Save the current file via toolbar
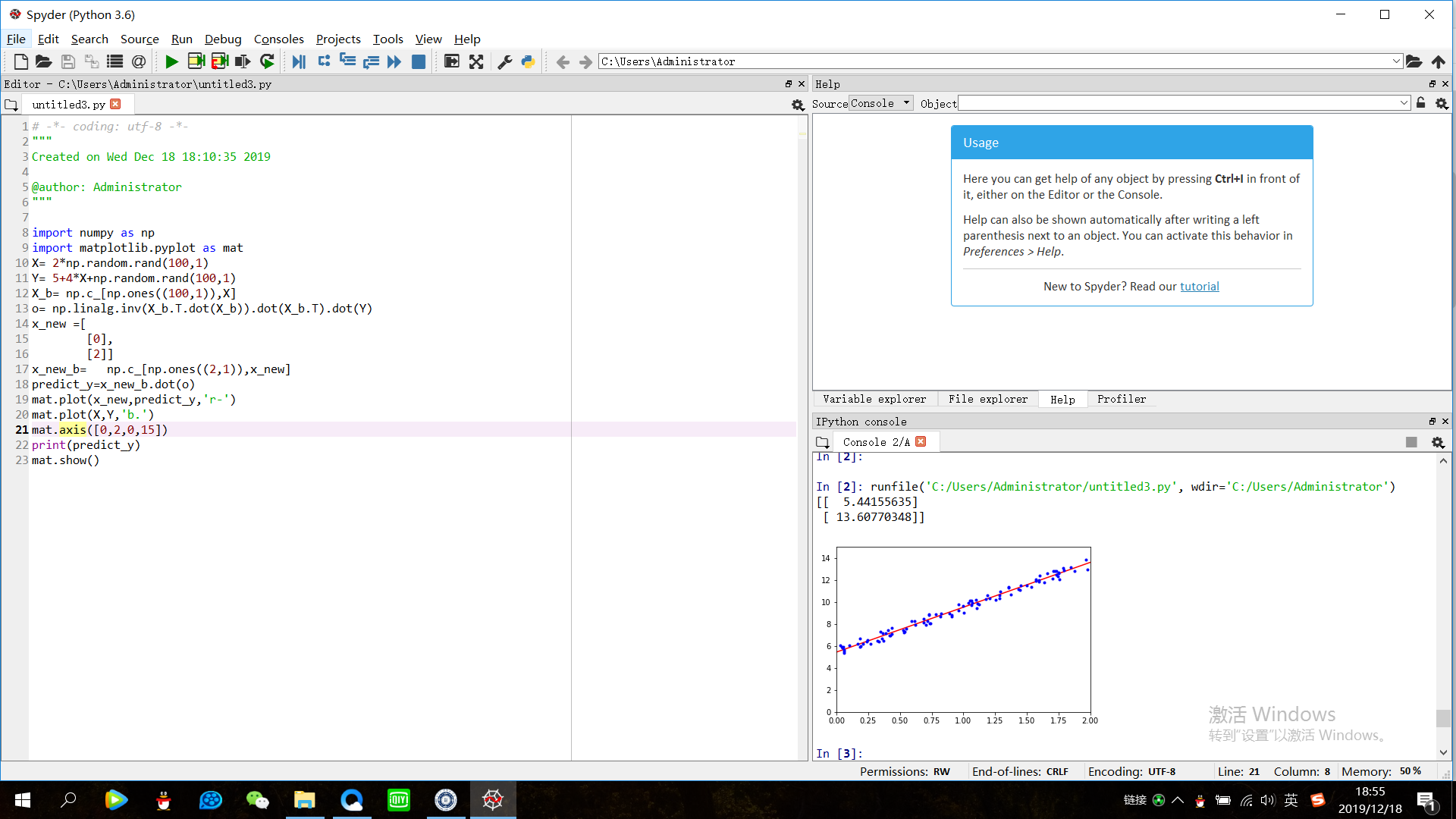Screen dimensions: 1456x819 (68, 62)
